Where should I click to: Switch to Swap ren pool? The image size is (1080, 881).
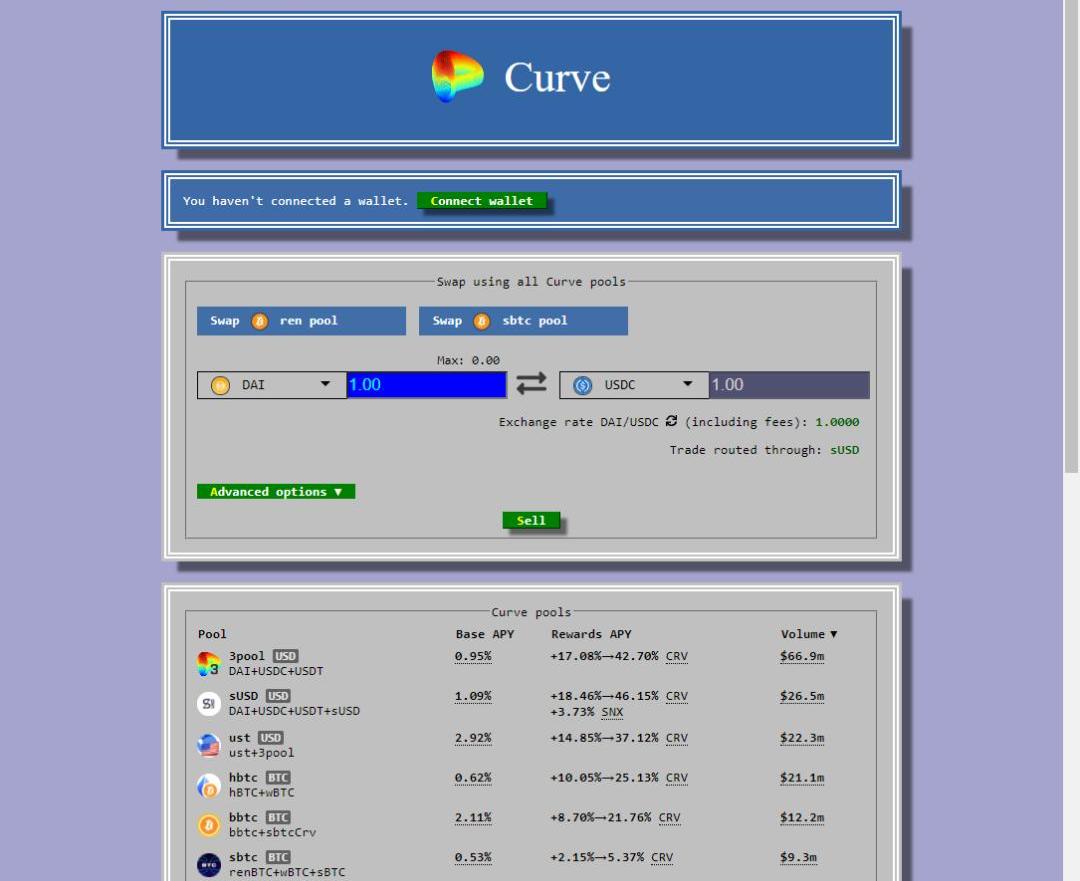pyautogui.click(x=301, y=321)
